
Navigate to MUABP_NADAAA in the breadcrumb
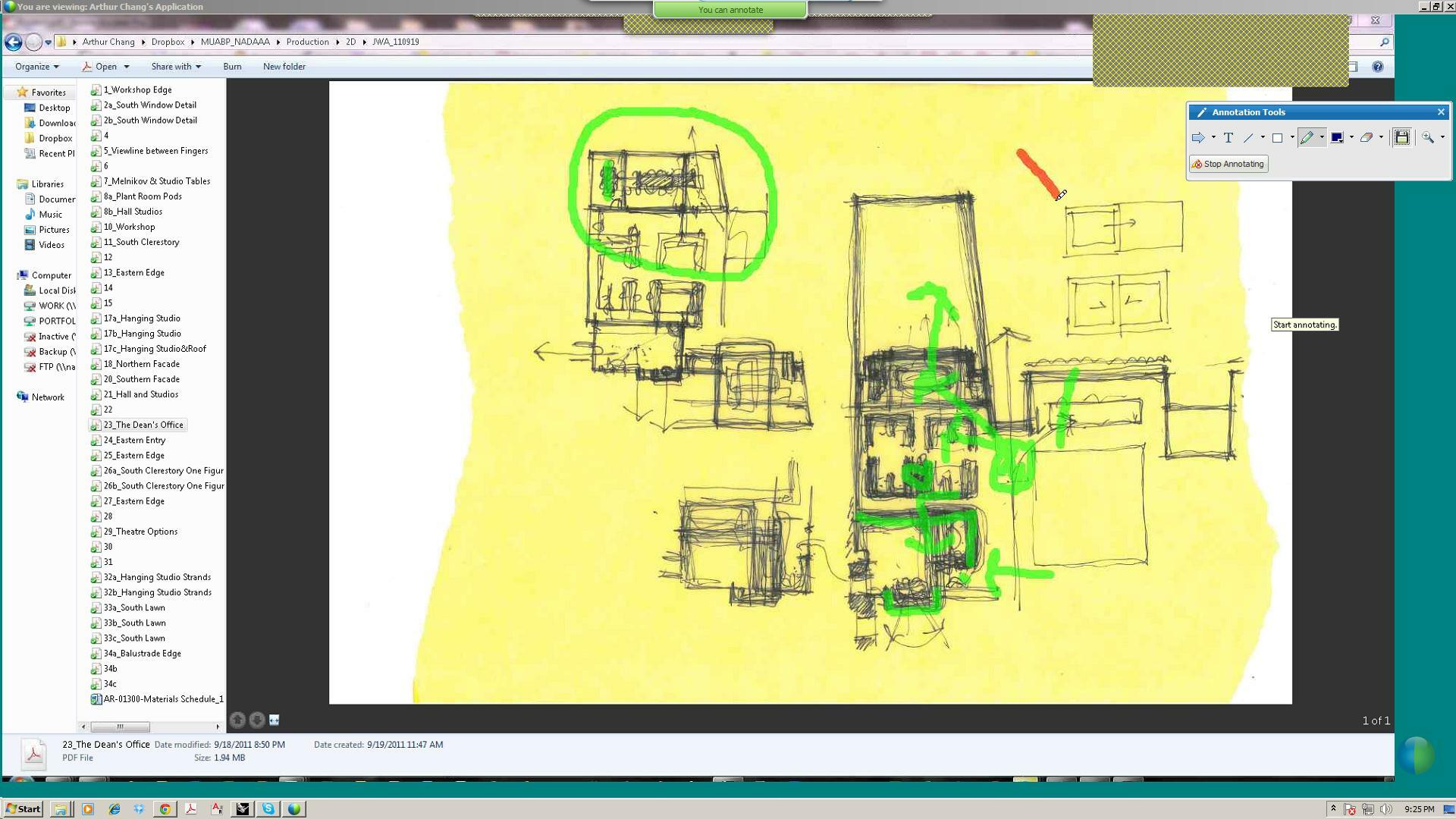(x=235, y=42)
